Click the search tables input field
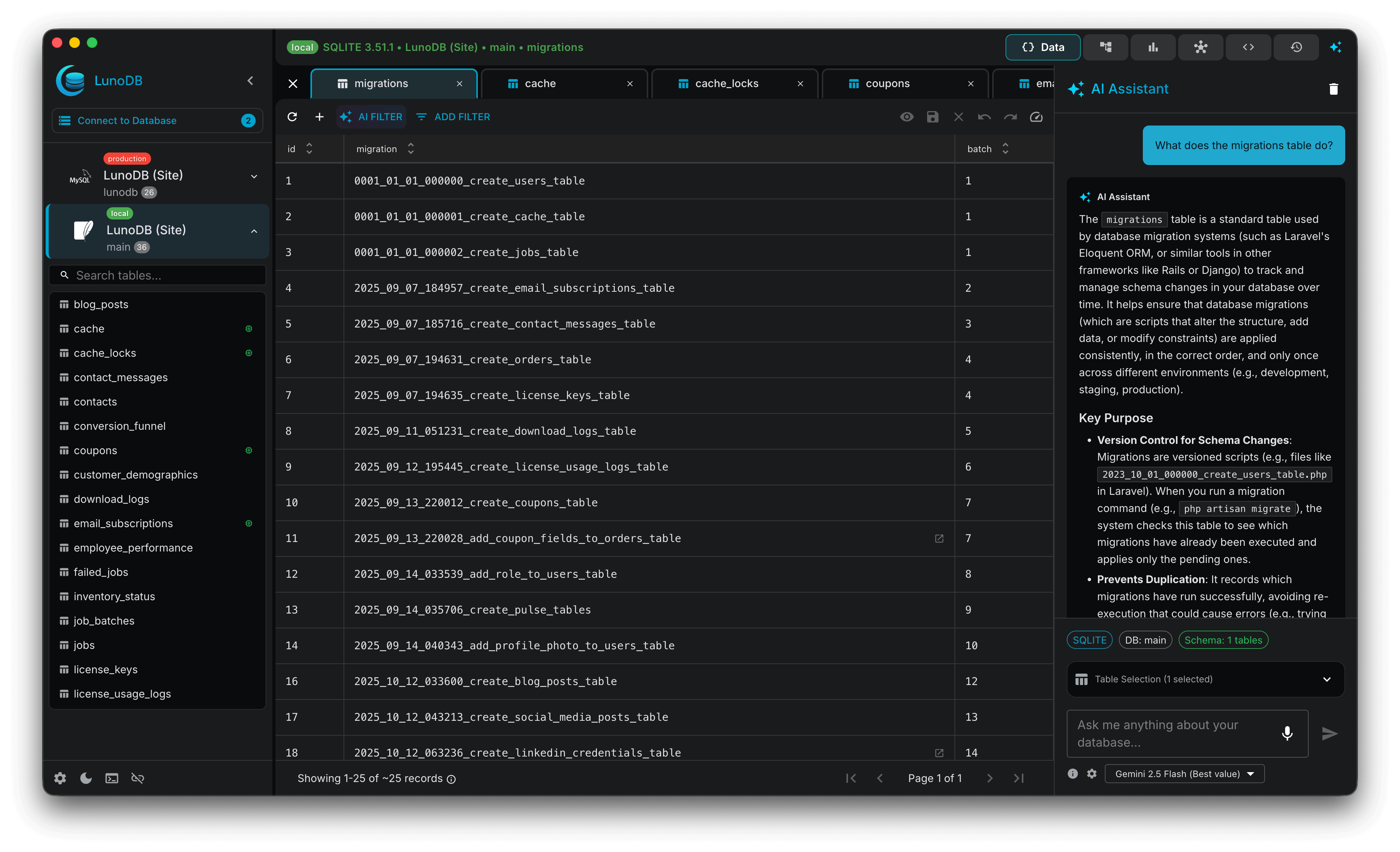The image size is (1400, 852). tap(157, 275)
